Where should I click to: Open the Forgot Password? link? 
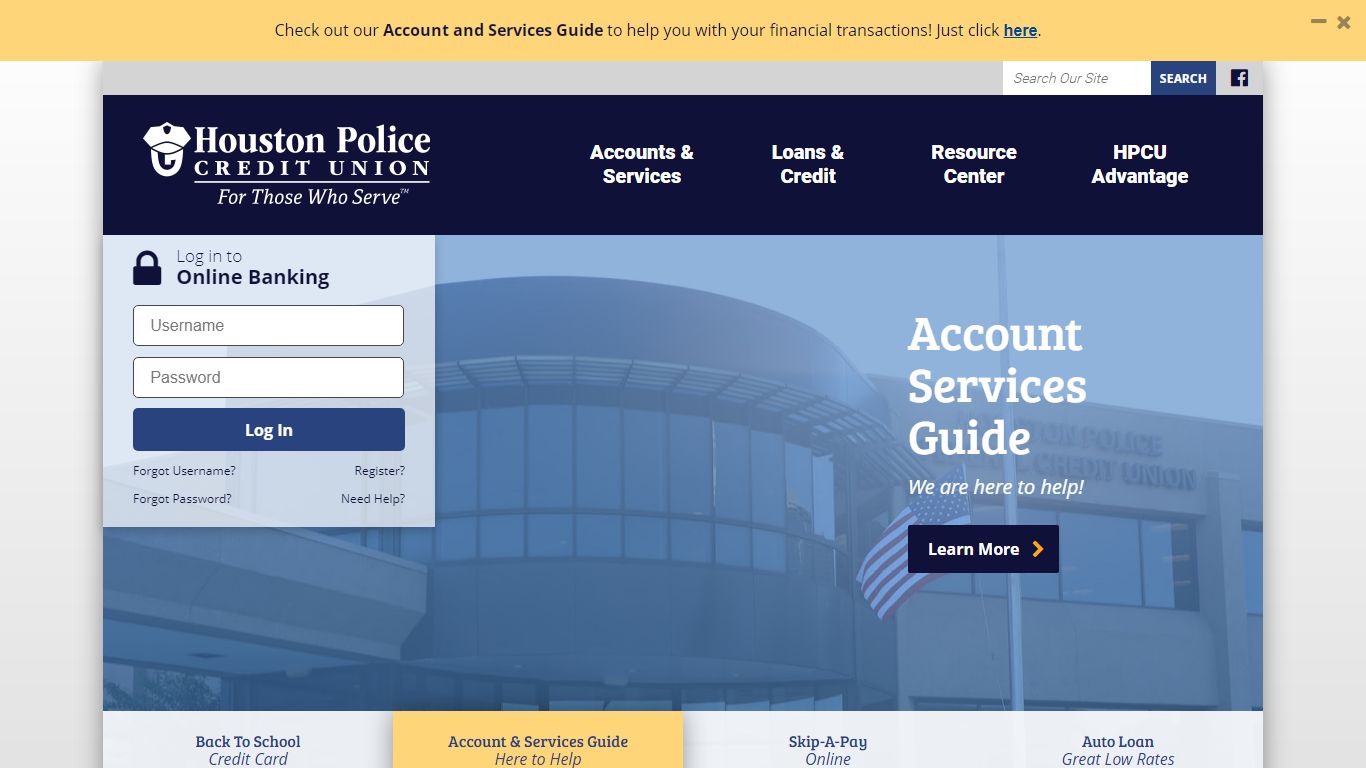[x=182, y=499]
